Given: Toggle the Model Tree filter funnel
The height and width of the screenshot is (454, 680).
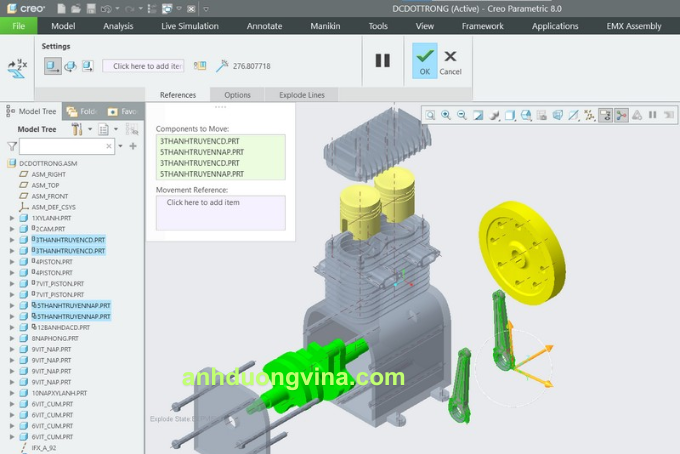Looking at the screenshot, I should (x=12, y=146).
